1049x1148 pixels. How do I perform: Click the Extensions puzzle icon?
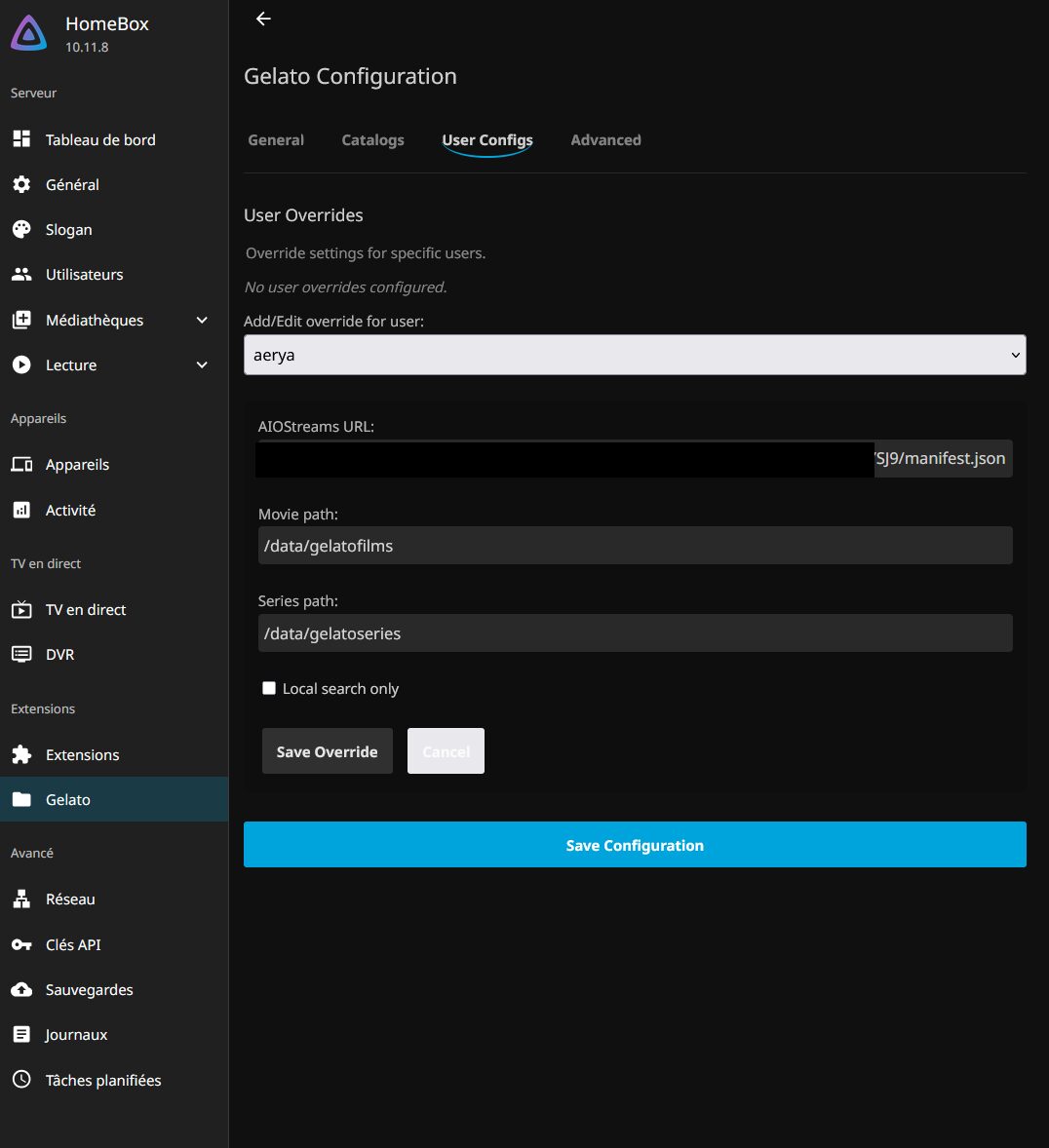pyautogui.click(x=22, y=754)
